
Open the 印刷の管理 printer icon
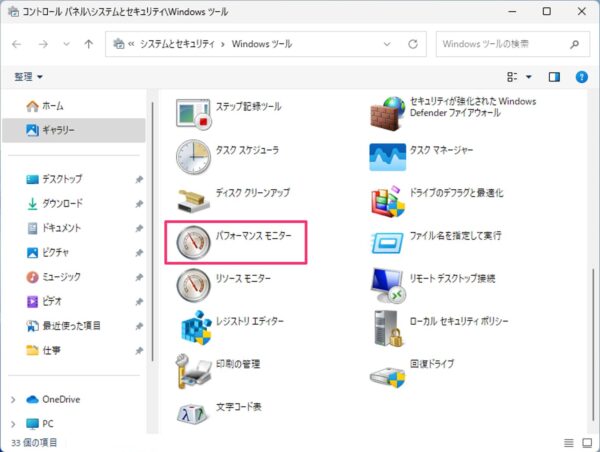click(193, 371)
